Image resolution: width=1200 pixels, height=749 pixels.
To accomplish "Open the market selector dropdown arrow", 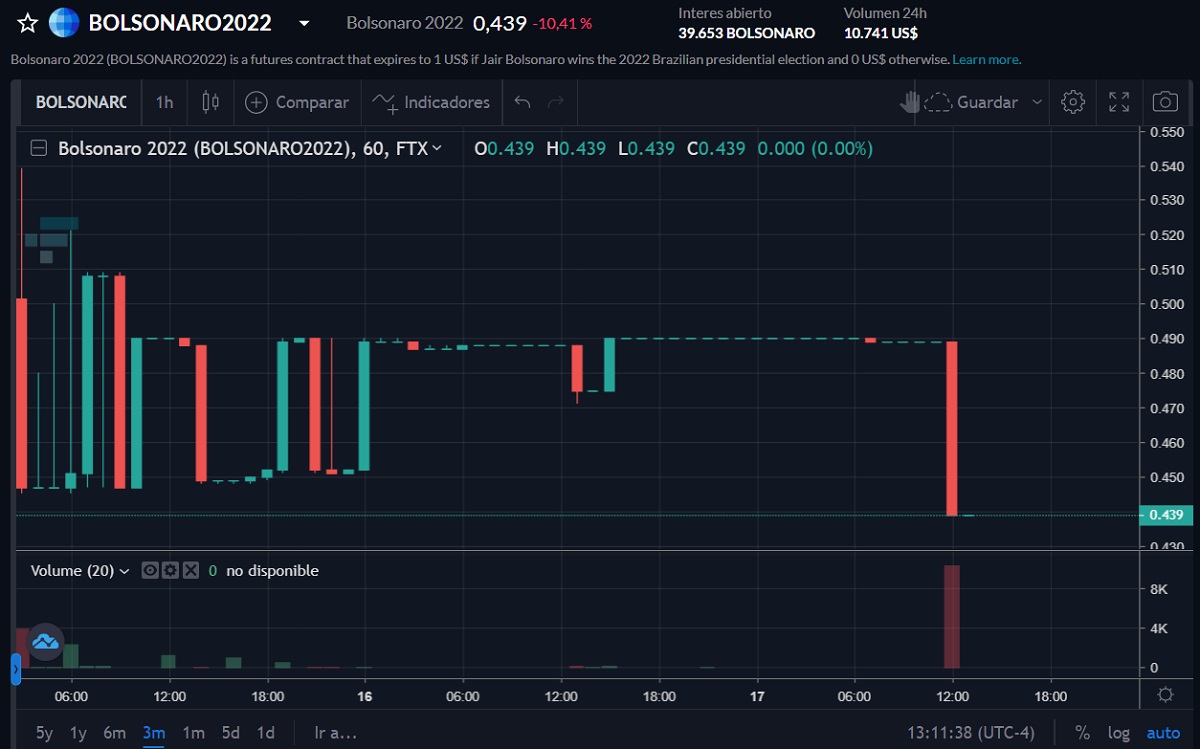I will coord(304,23).
